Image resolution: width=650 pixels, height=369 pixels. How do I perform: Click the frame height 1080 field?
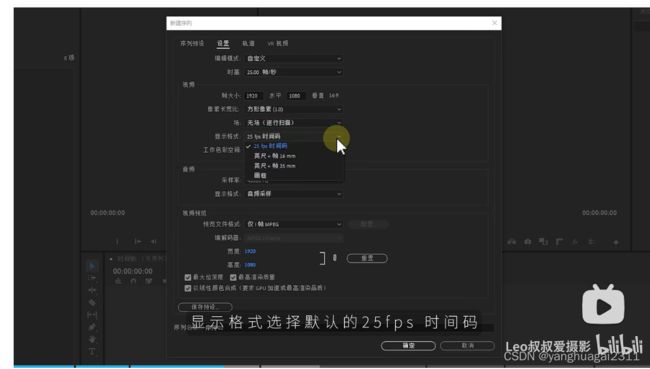click(296, 96)
